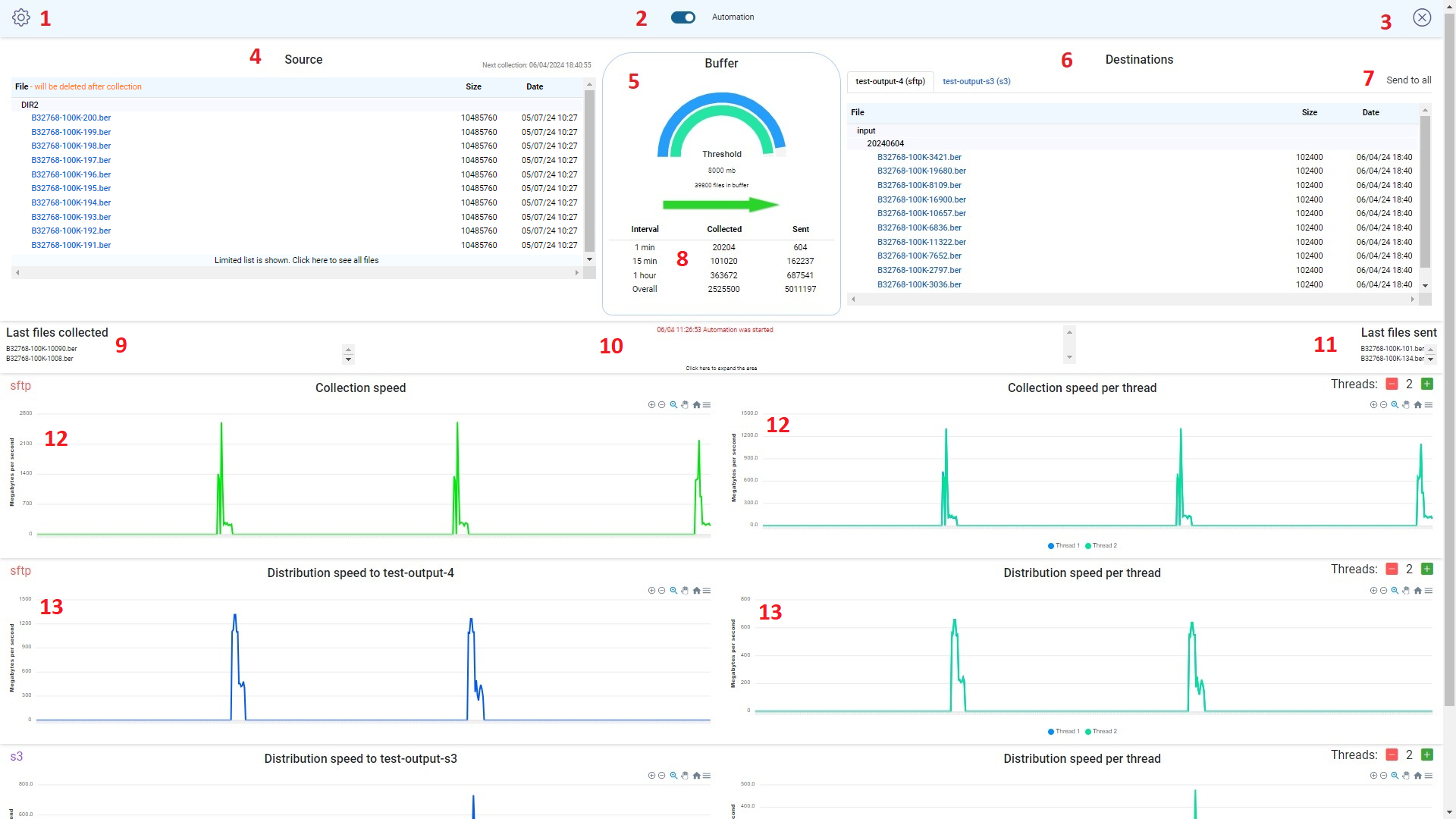Click the Send to all button
Image resolution: width=1456 pixels, height=819 pixels.
(x=1409, y=80)
